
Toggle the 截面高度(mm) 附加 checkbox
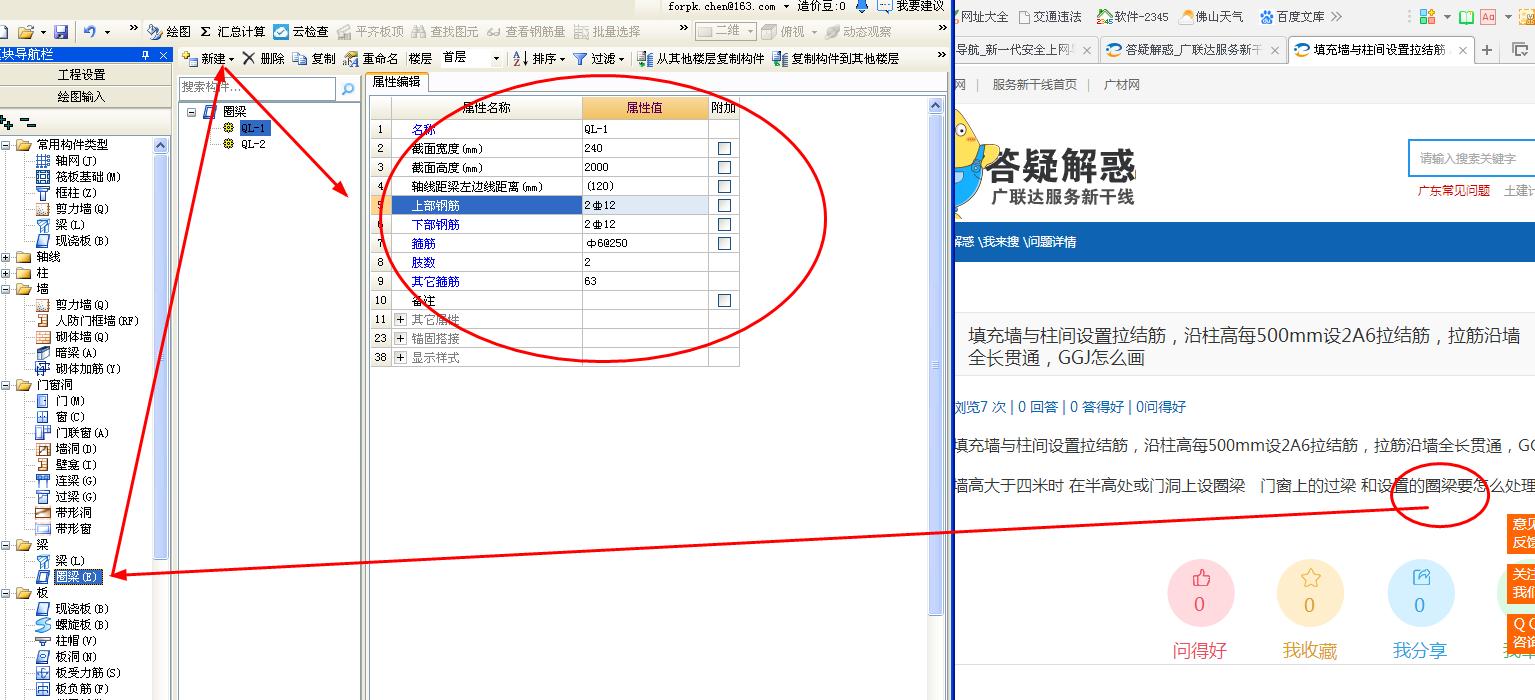(724, 167)
